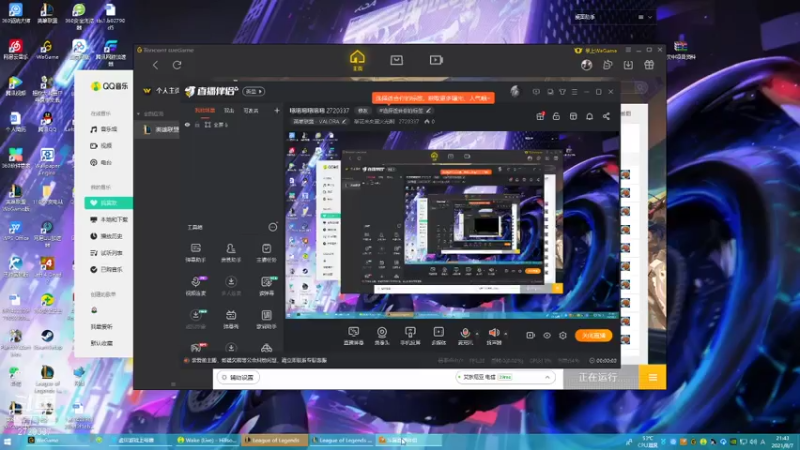Collapse the 全部应用 list in WeGame
The width and height of the screenshot is (800, 450).
tap(138, 114)
